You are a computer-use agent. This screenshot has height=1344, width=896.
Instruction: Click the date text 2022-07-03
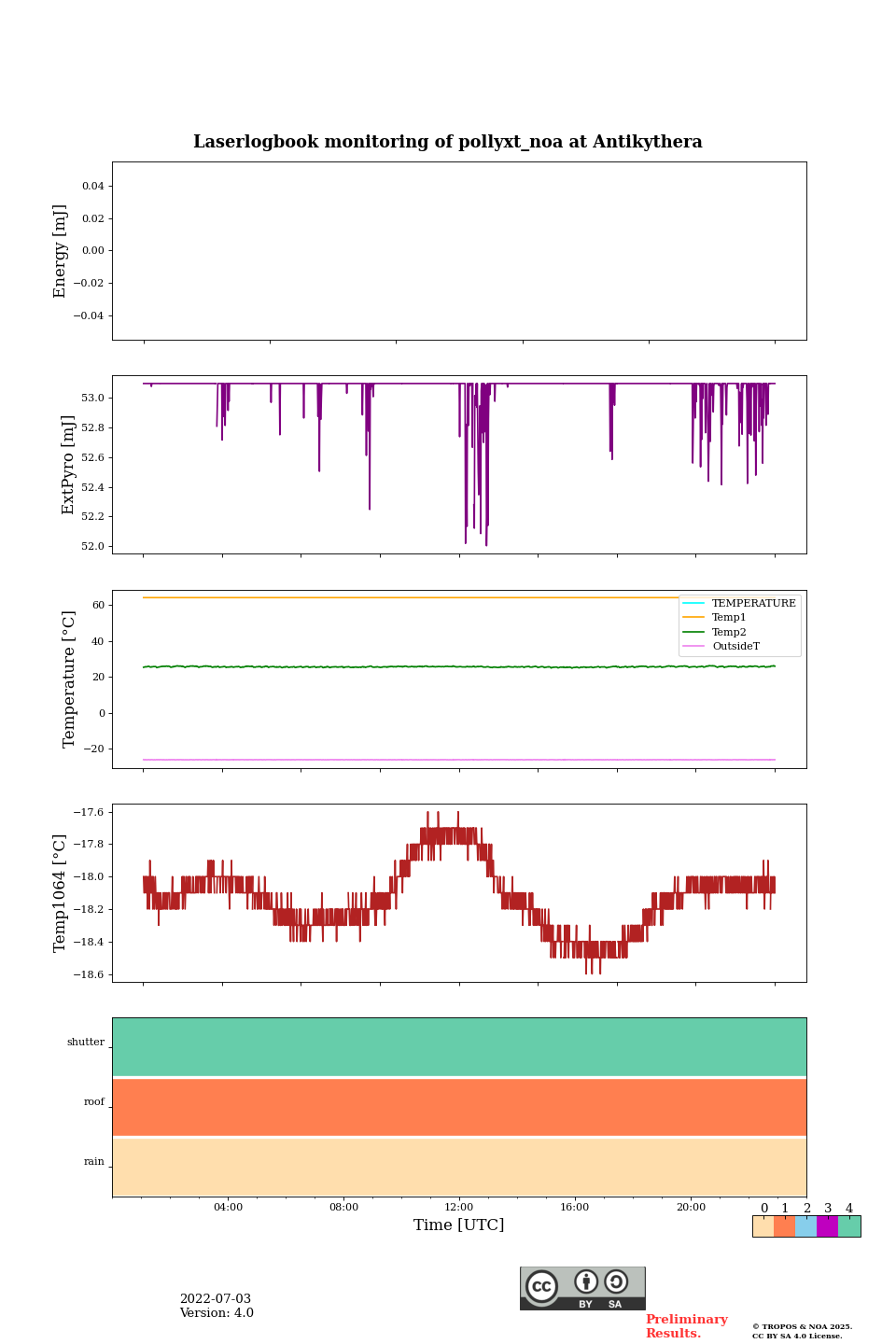coord(216,1299)
